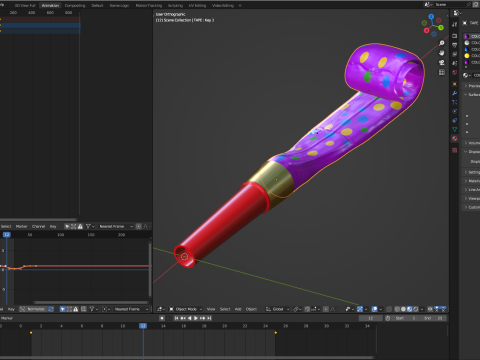Viewport: 480px width, 360px height.
Task: Open the dope sheet filter funnel dropdown
Action: [90, 226]
